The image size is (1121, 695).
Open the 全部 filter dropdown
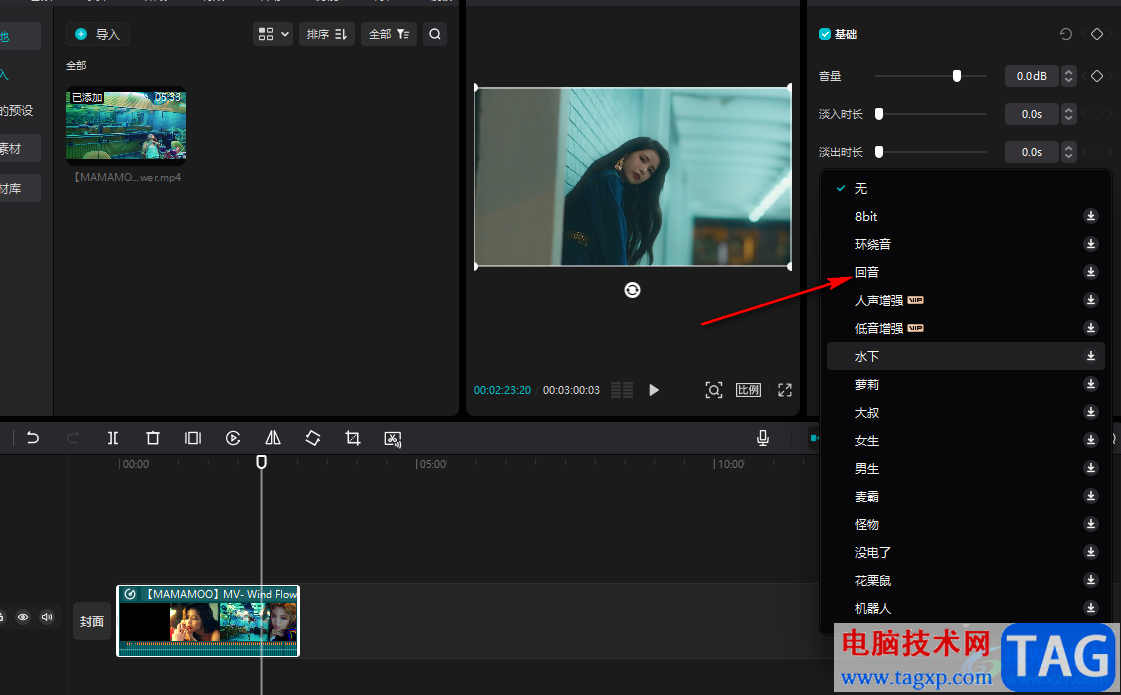389,34
